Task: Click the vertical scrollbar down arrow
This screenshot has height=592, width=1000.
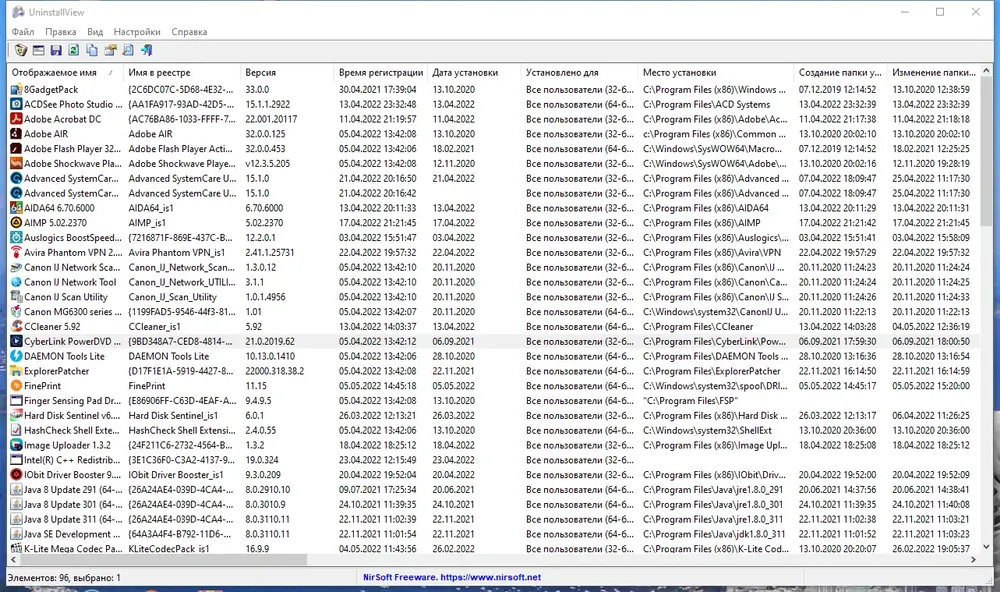Action: click(x=987, y=547)
